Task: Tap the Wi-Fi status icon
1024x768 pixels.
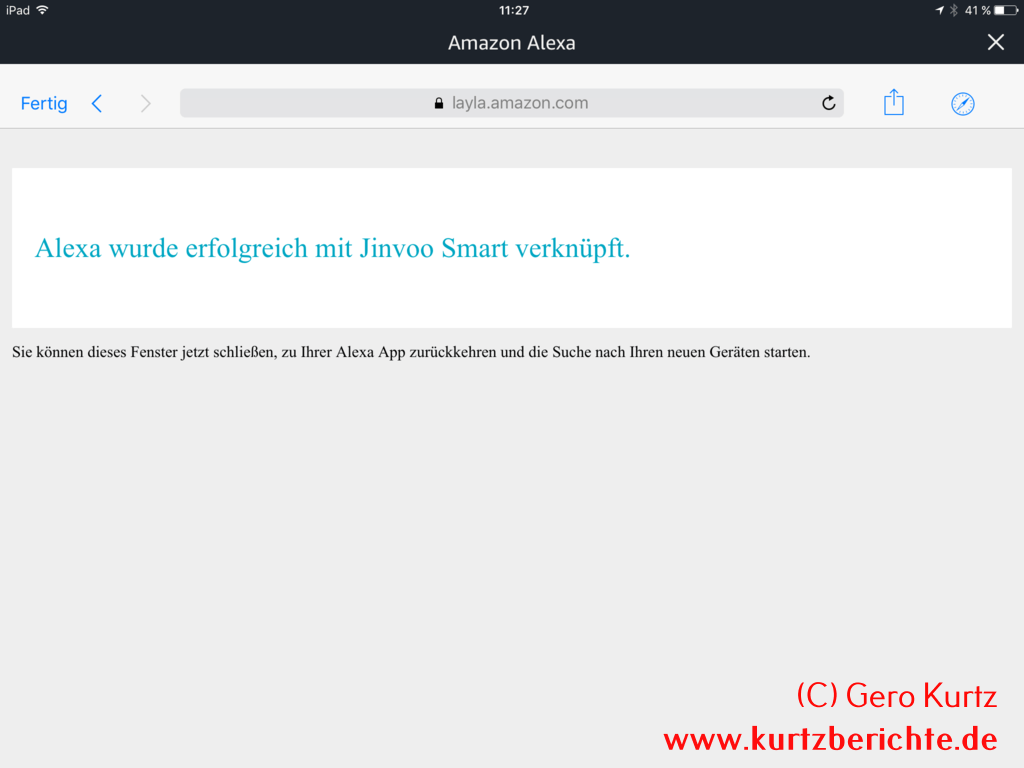Action: (x=42, y=10)
